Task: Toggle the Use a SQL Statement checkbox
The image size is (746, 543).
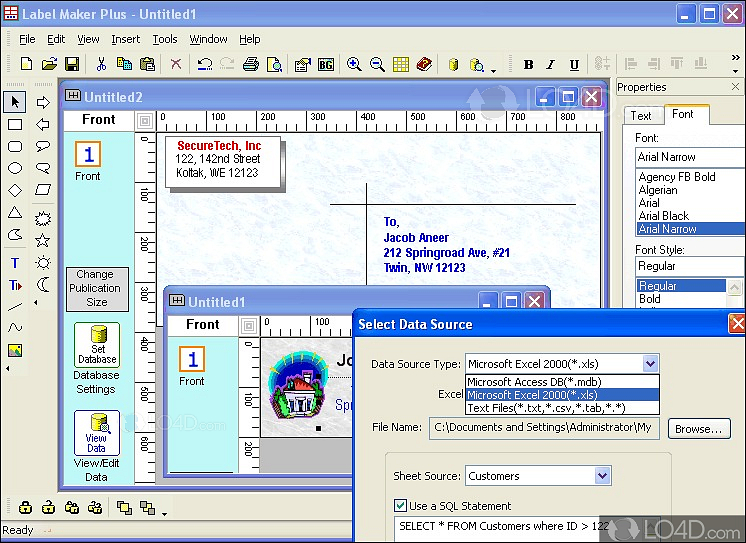Action: coord(401,506)
